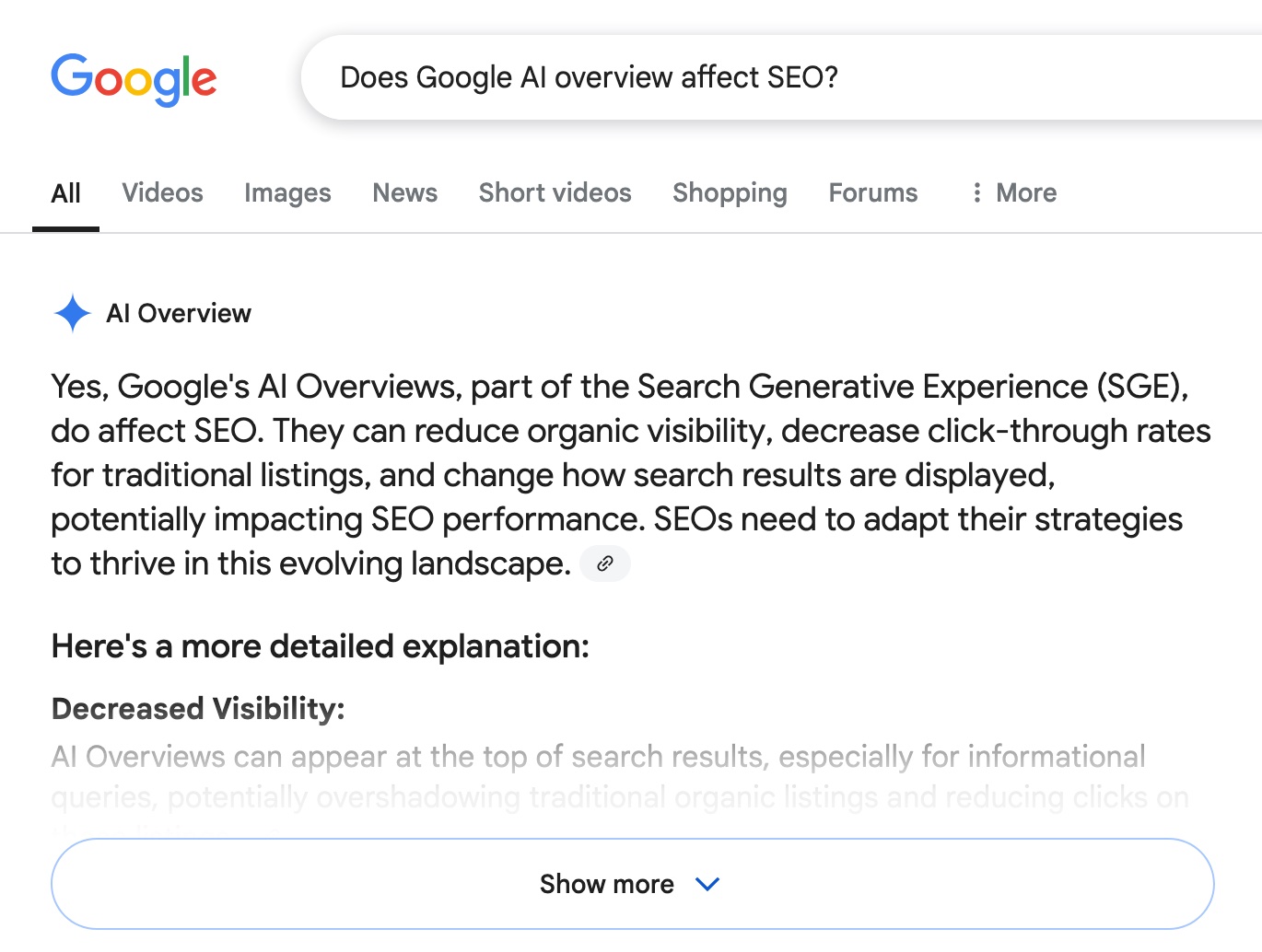This screenshot has height=952, width=1262.
Task: Open the source link chip icon
Action: pos(605,563)
